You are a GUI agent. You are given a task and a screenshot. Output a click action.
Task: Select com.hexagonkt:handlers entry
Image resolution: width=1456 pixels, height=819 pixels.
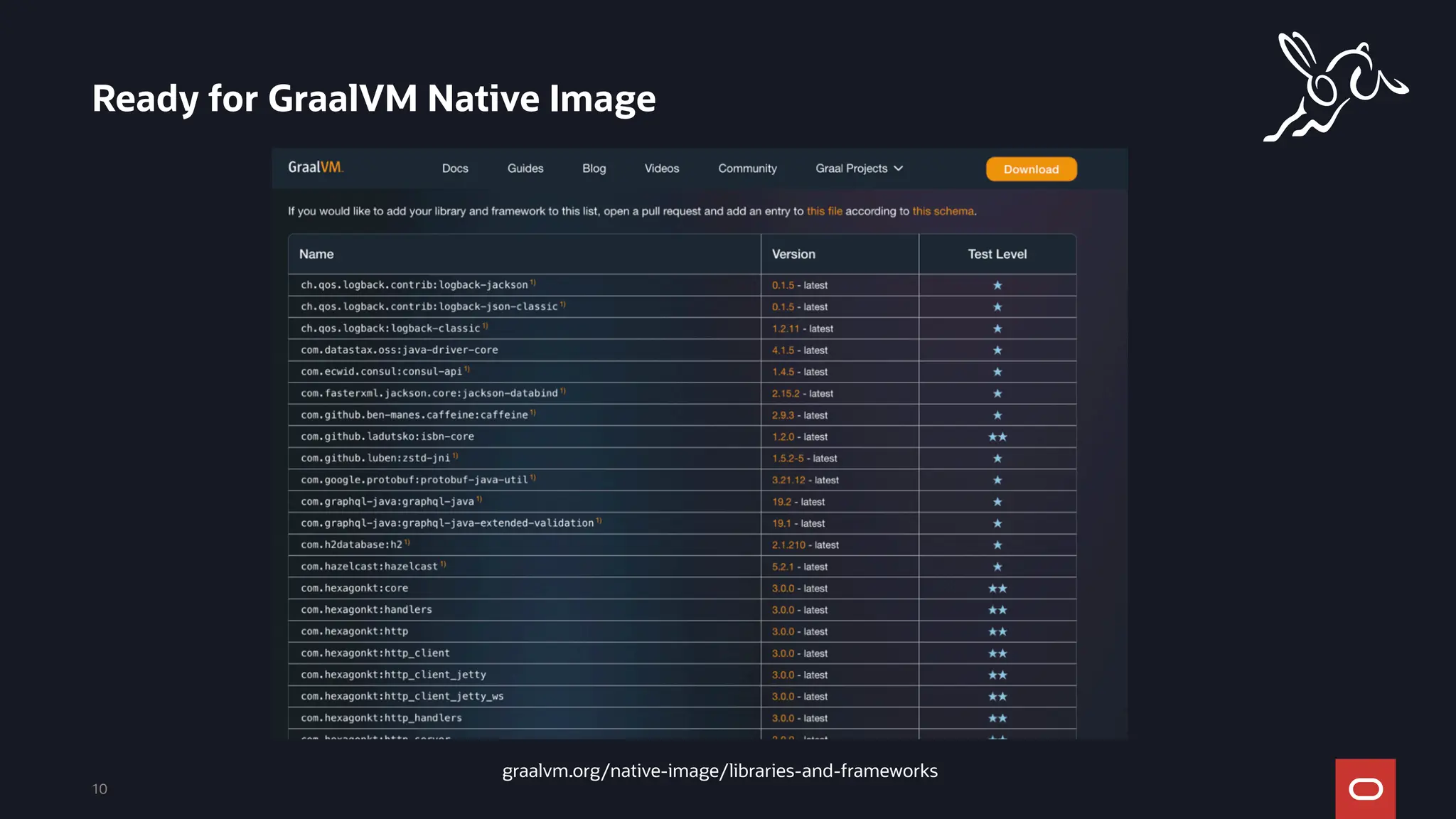(x=366, y=610)
